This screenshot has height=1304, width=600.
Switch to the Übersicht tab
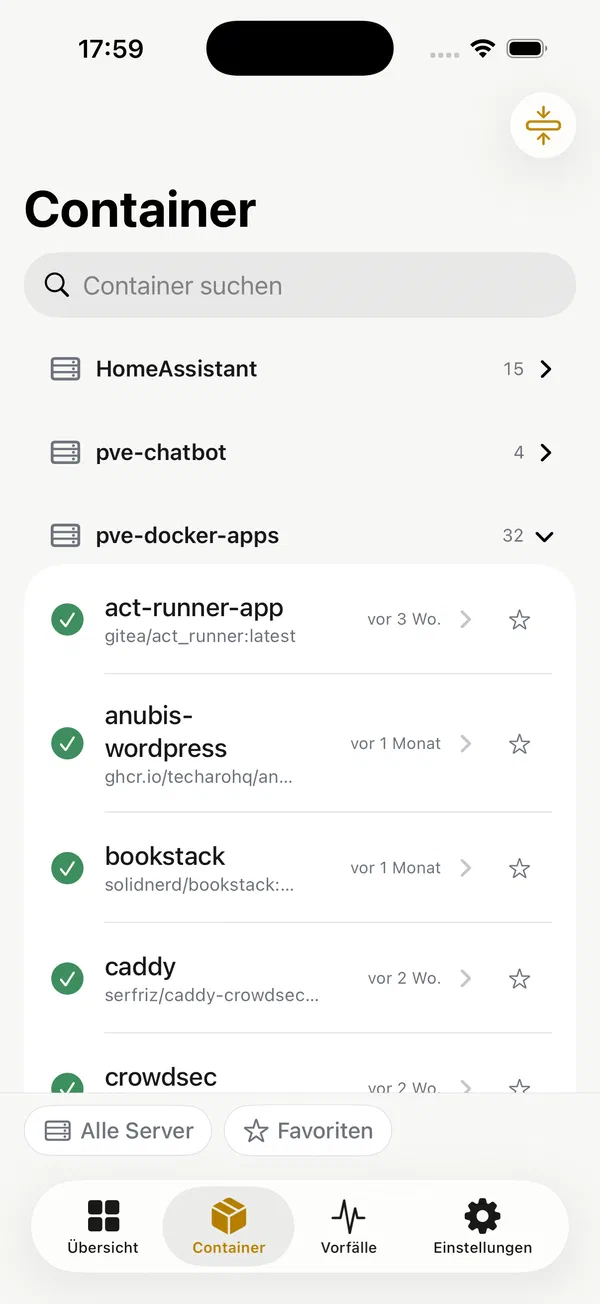point(103,1227)
